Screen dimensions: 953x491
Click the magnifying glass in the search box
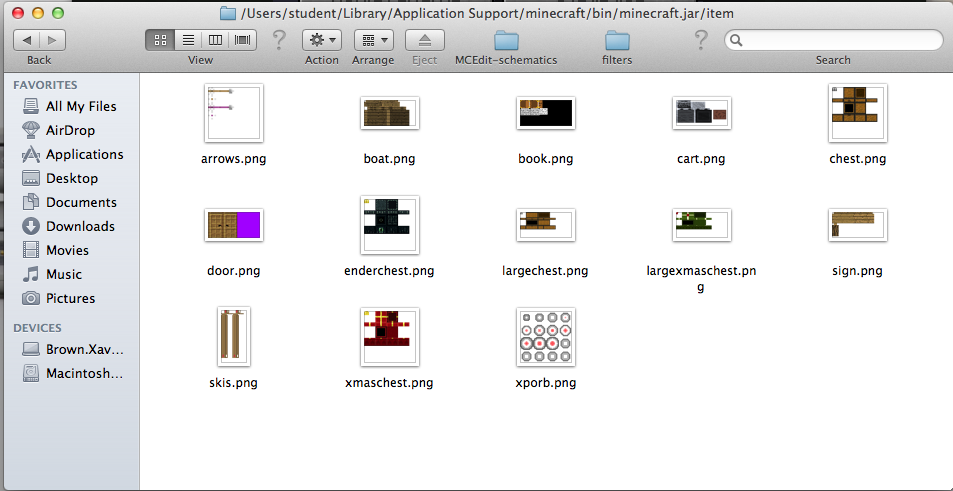pos(736,41)
